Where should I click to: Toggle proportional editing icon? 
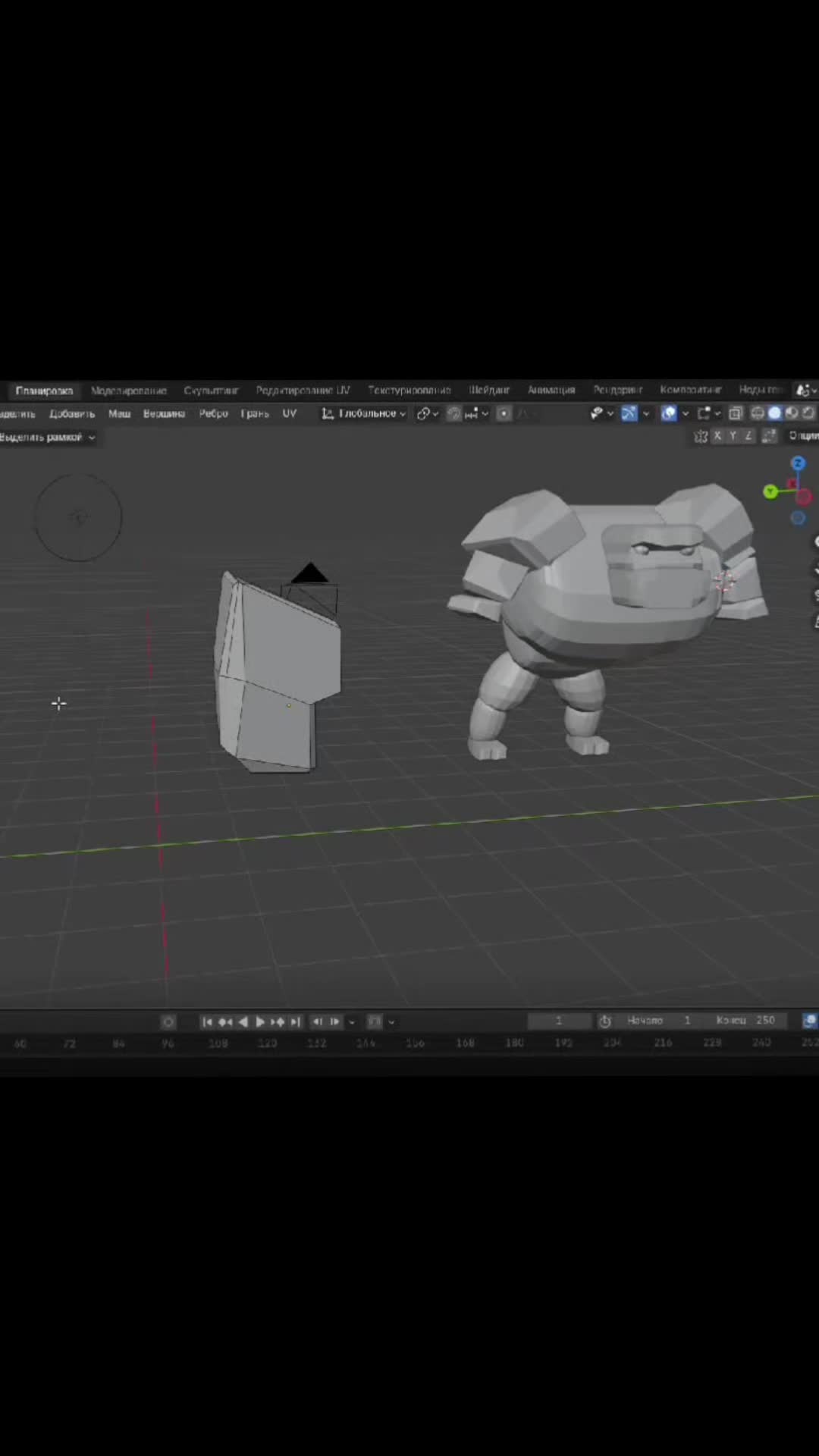pos(504,413)
